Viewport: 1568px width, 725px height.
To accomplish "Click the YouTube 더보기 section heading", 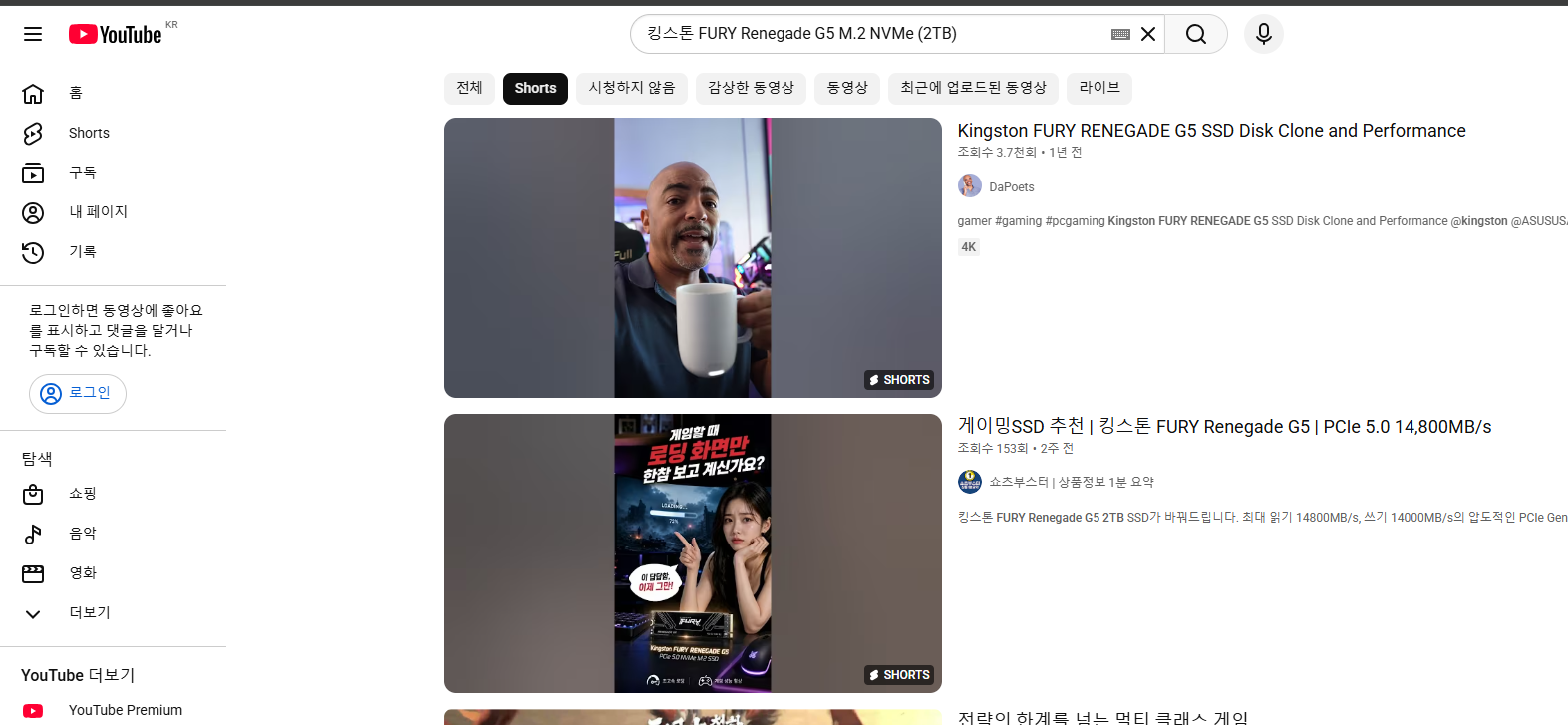I will tap(78, 675).
